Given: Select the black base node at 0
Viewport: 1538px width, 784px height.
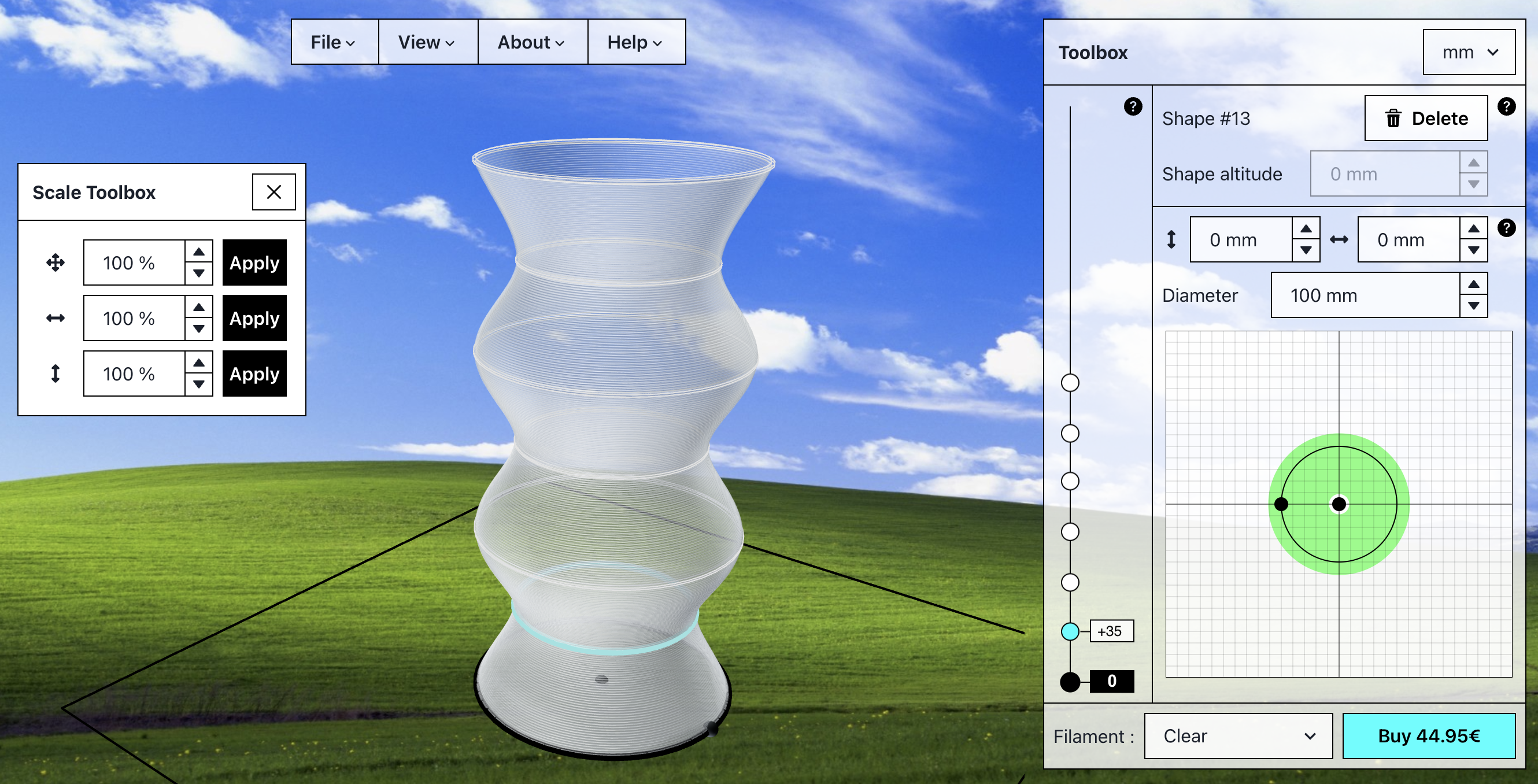Looking at the screenshot, I should [x=1070, y=681].
